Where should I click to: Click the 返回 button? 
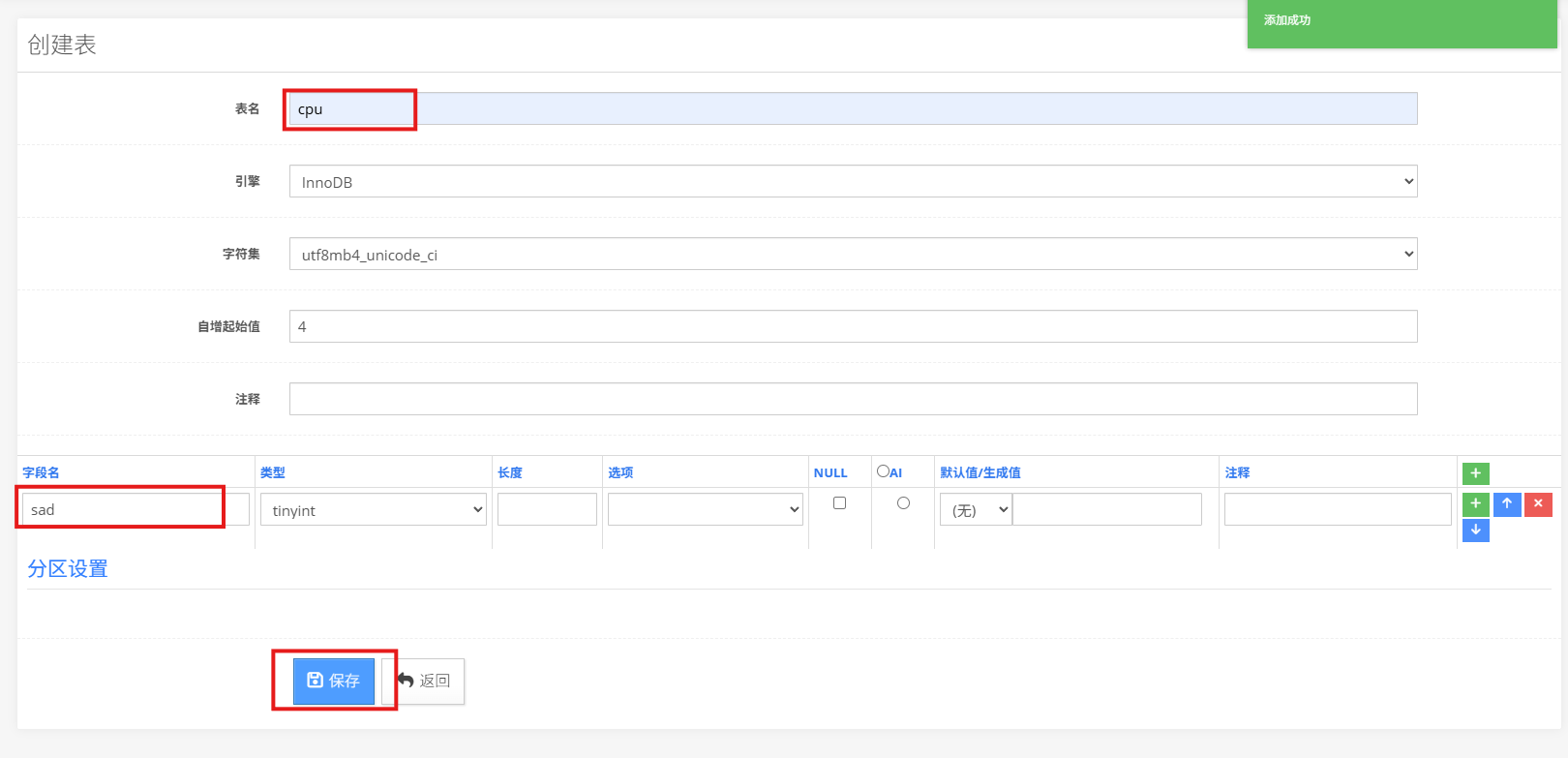tap(424, 681)
